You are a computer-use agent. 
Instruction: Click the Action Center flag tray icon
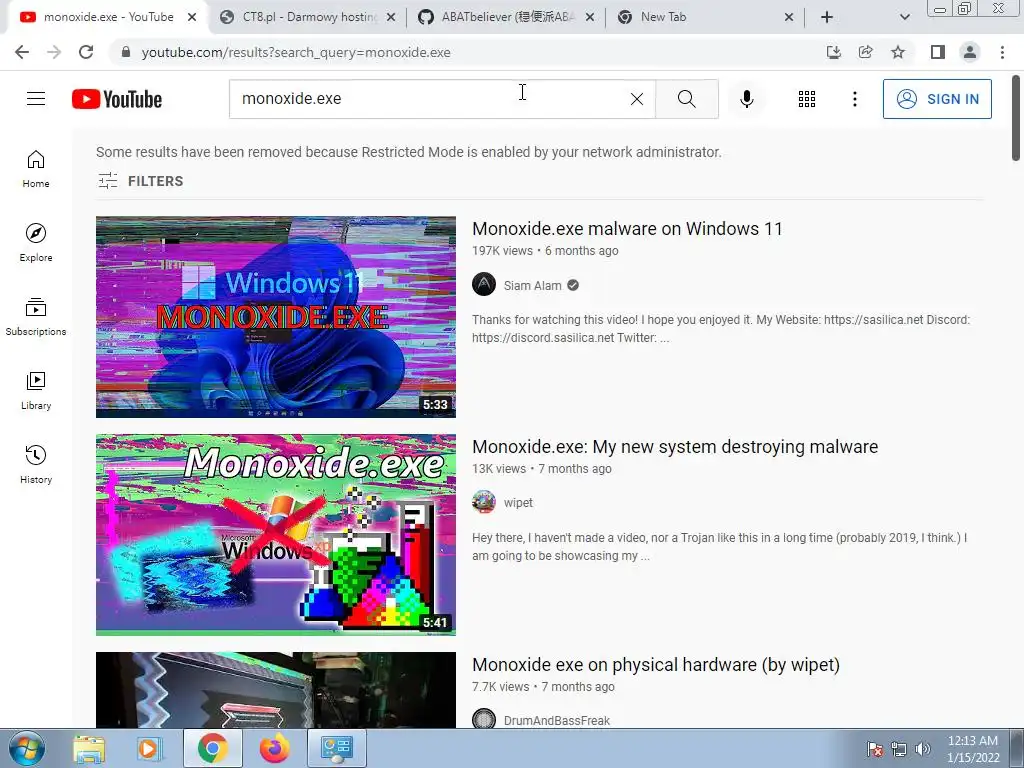[x=874, y=749]
